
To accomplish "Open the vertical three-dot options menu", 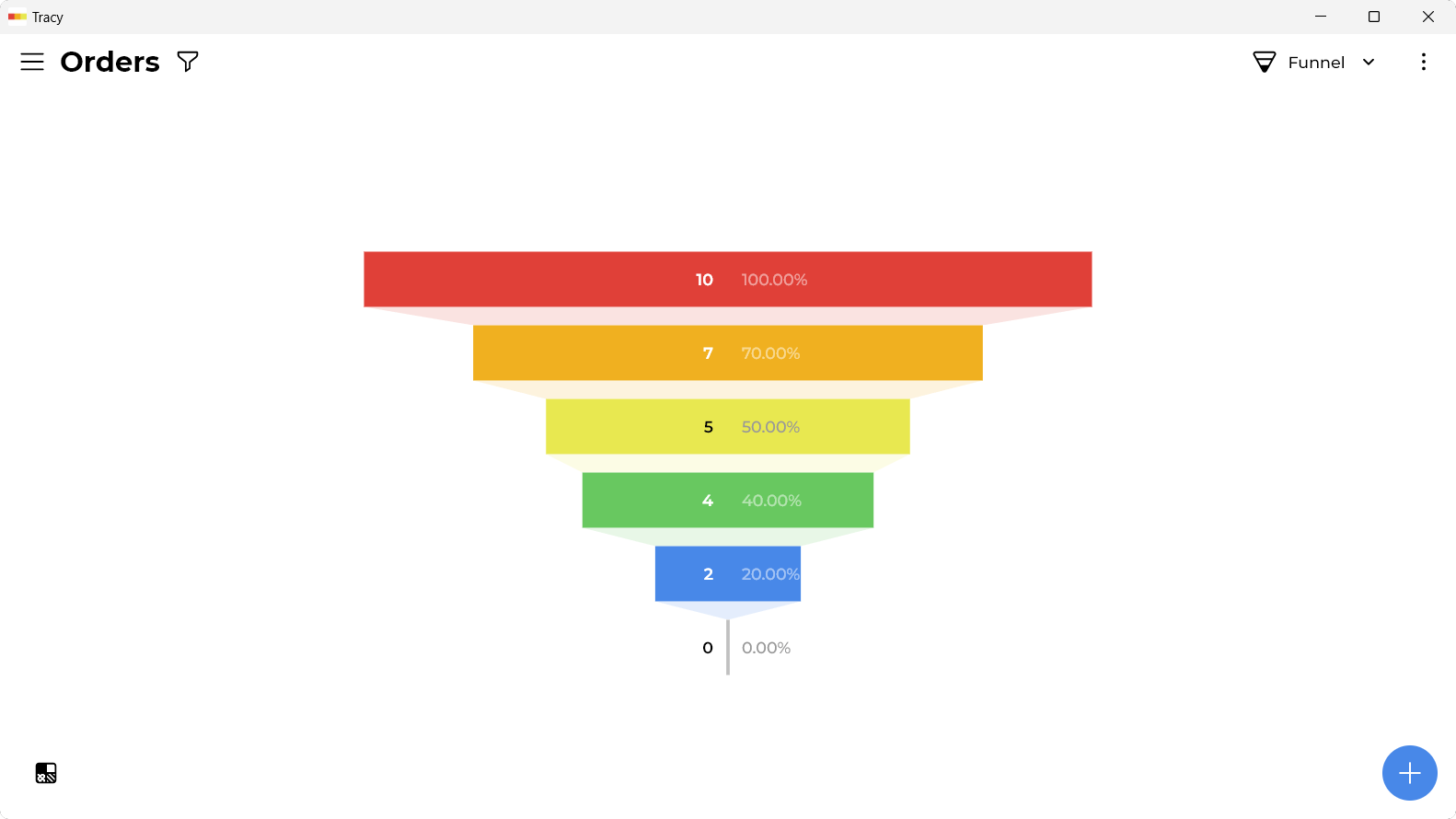I will click(x=1423, y=62).
